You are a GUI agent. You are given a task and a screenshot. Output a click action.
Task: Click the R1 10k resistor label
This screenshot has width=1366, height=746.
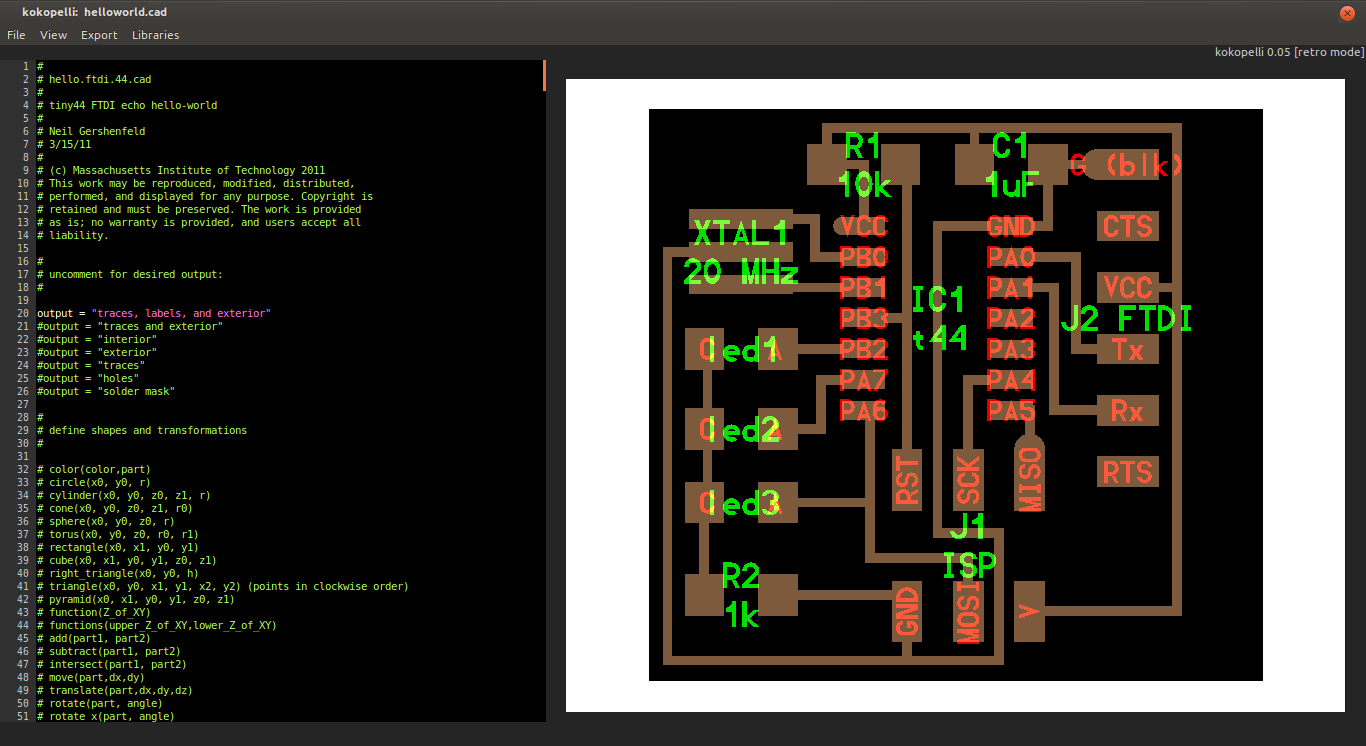(x=864, y=165)
